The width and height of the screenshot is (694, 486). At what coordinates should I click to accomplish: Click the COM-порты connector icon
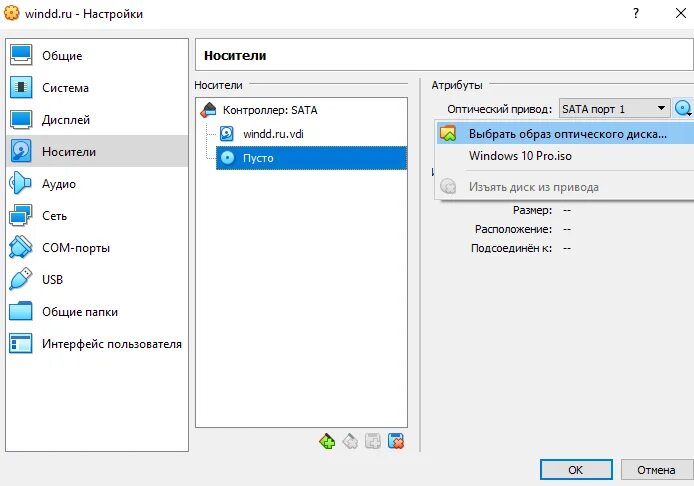pyautogui.click(x=21, y=247)
